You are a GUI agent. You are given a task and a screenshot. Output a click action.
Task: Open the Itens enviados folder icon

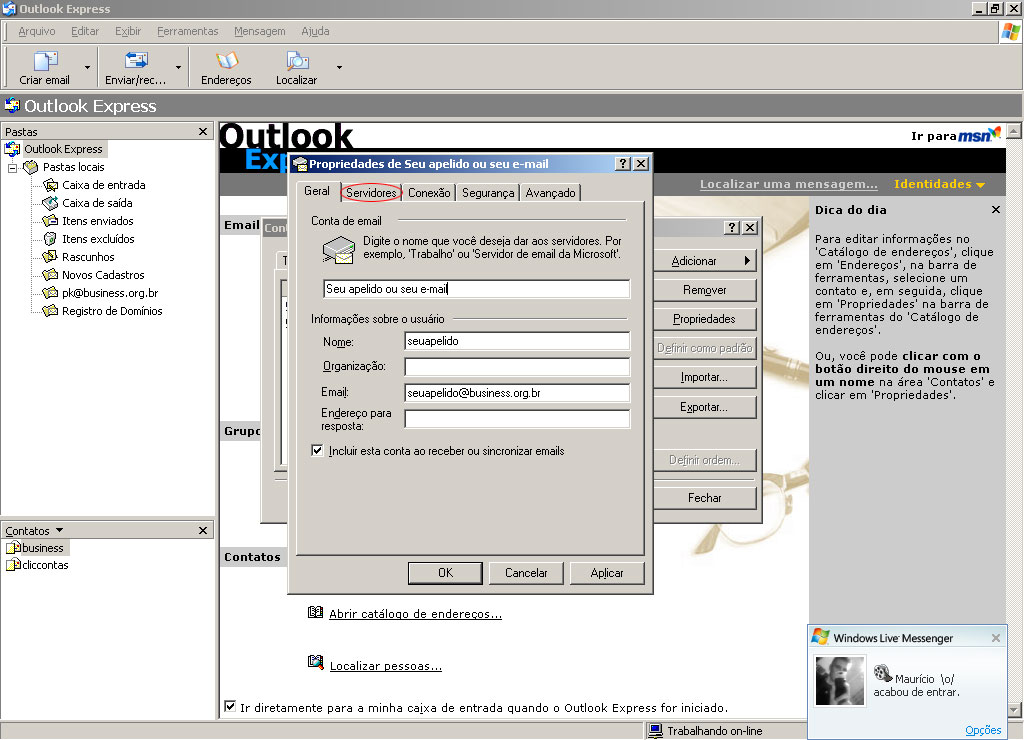click(50, 221)
